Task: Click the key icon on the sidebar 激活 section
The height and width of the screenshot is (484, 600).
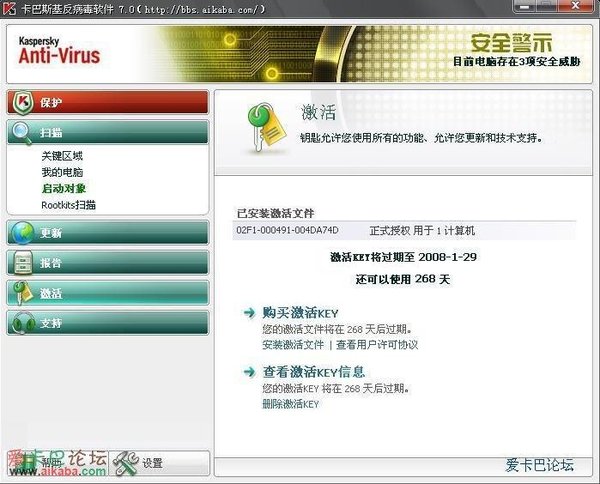Action: (x=22, y=293)
